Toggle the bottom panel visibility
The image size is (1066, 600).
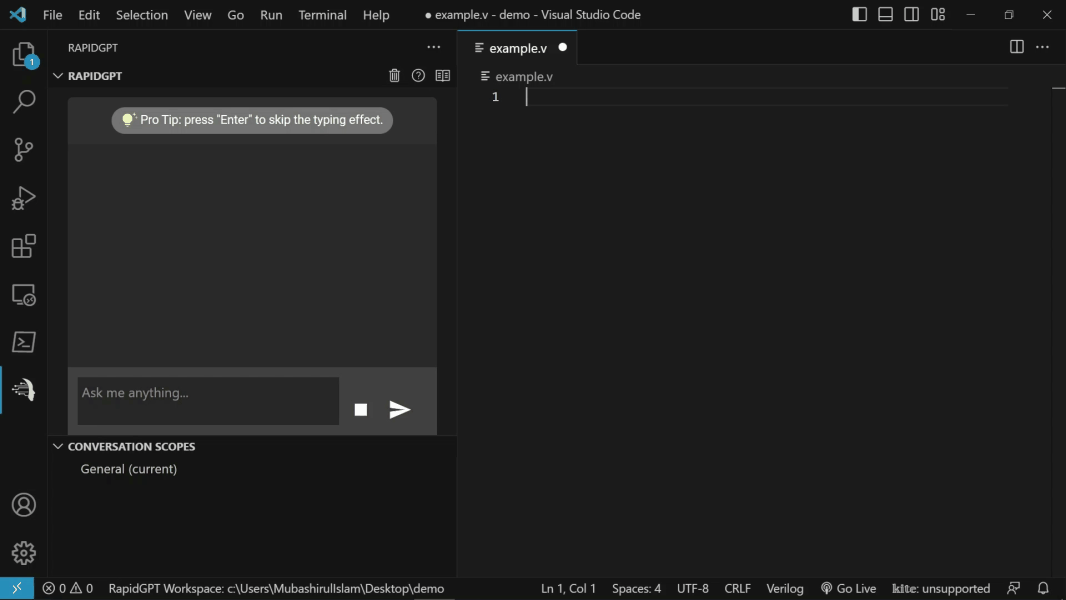pyautogui.click(x=885, y=14)
